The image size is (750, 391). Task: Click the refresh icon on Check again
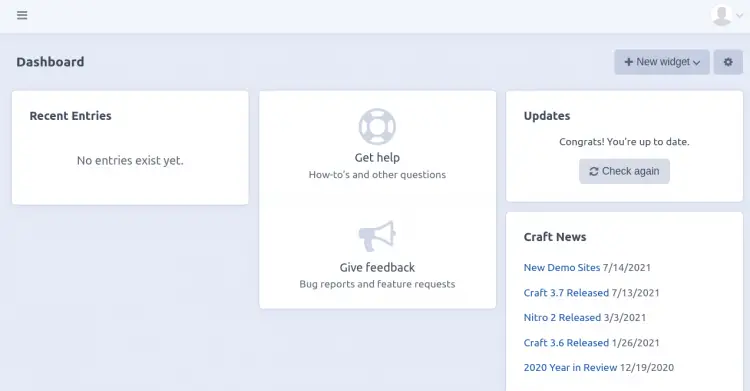pos(594,171)
